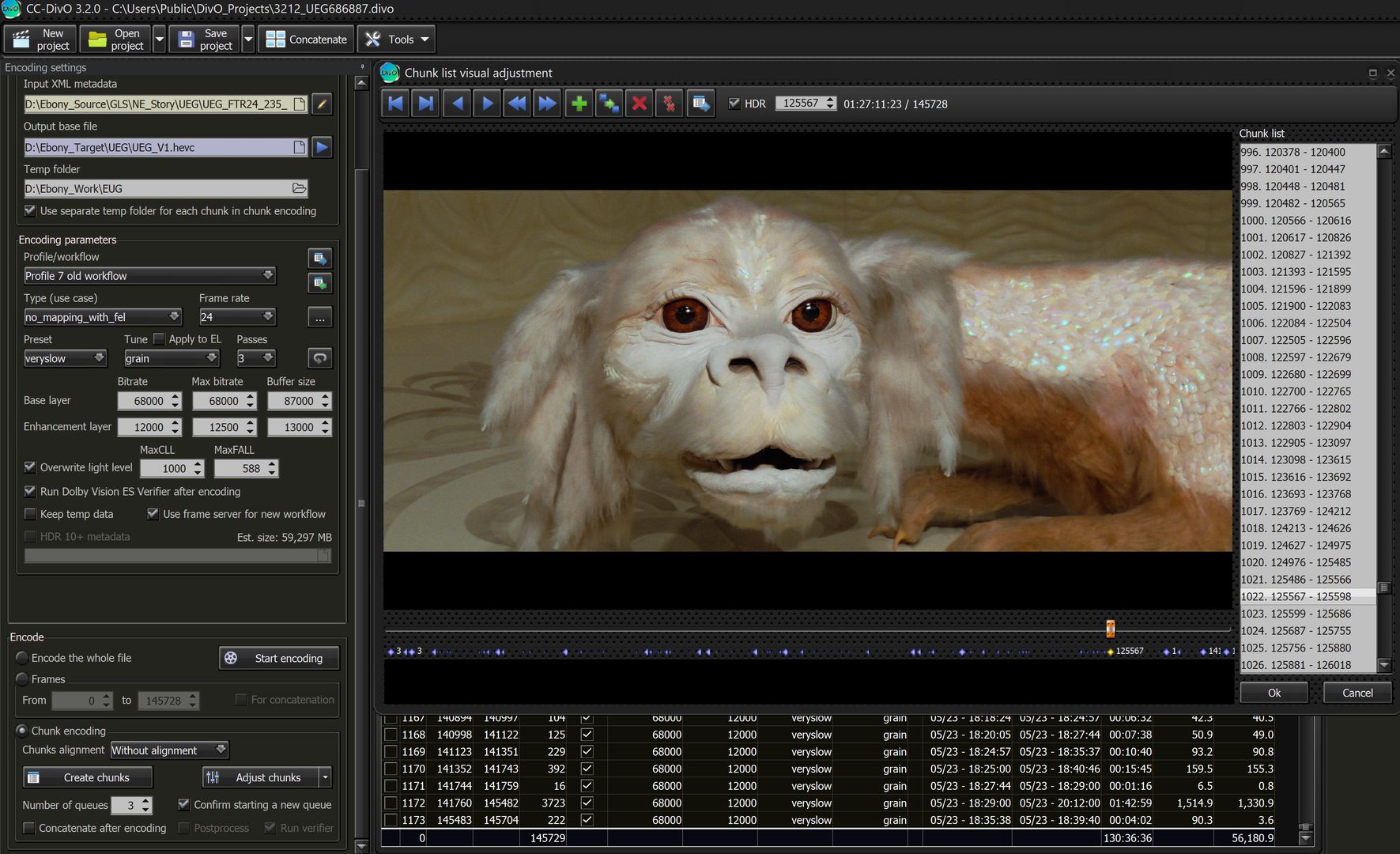
Task: Jump to first frame in chunk preview
Action: click(394, 103)
